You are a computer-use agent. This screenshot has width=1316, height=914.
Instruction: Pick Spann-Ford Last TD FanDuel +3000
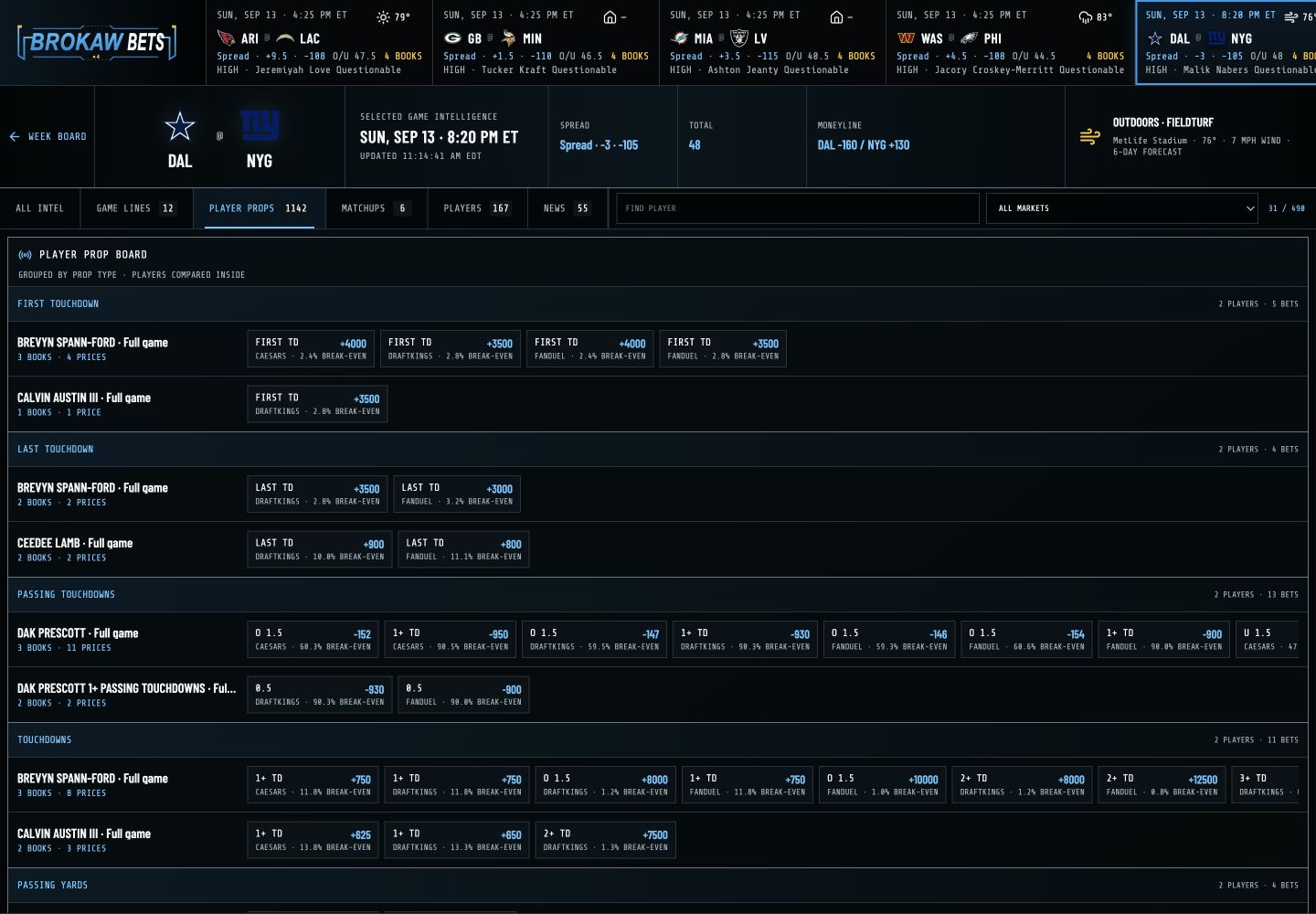point(457,494)
